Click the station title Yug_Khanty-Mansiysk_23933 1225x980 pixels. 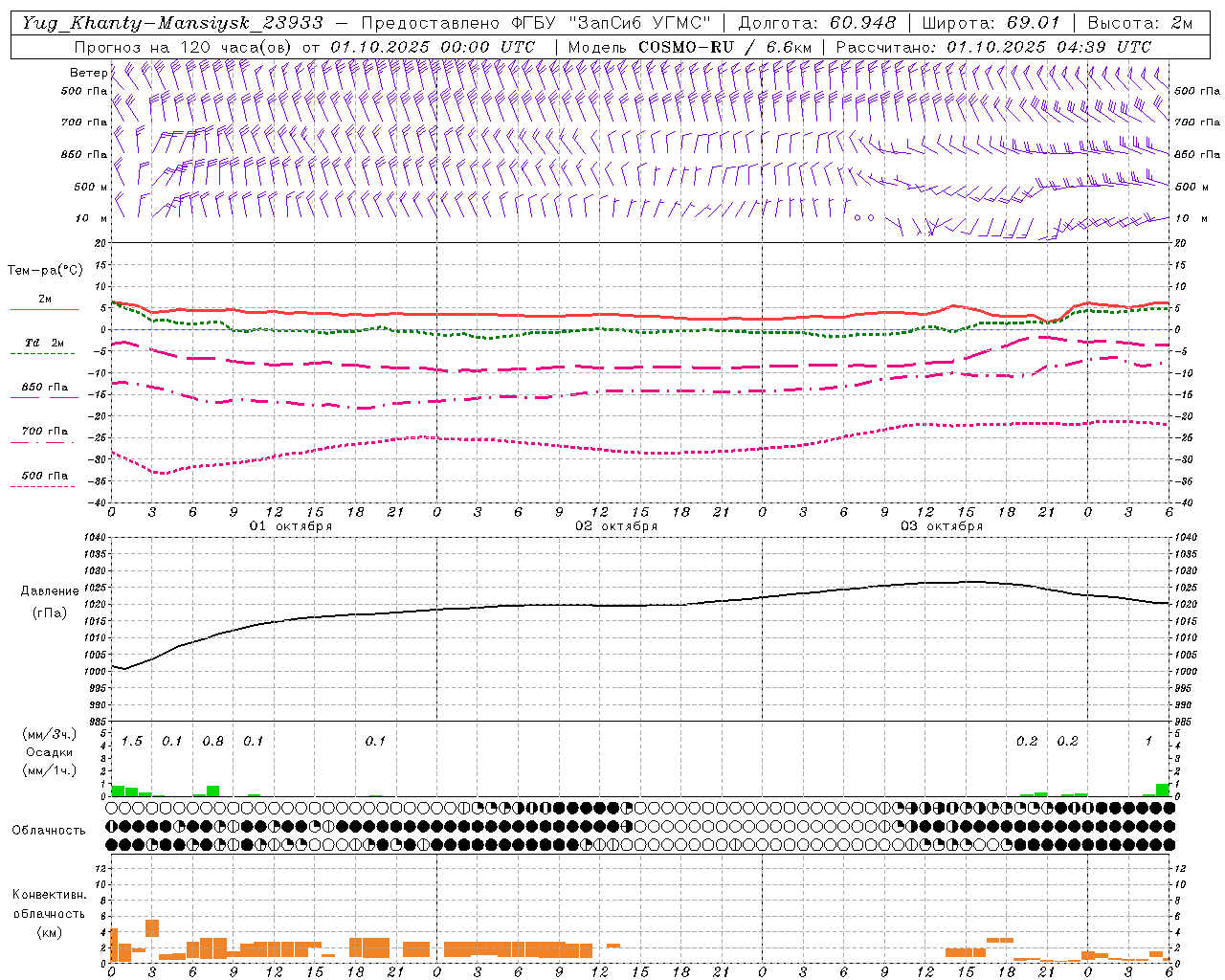[173, 23]
